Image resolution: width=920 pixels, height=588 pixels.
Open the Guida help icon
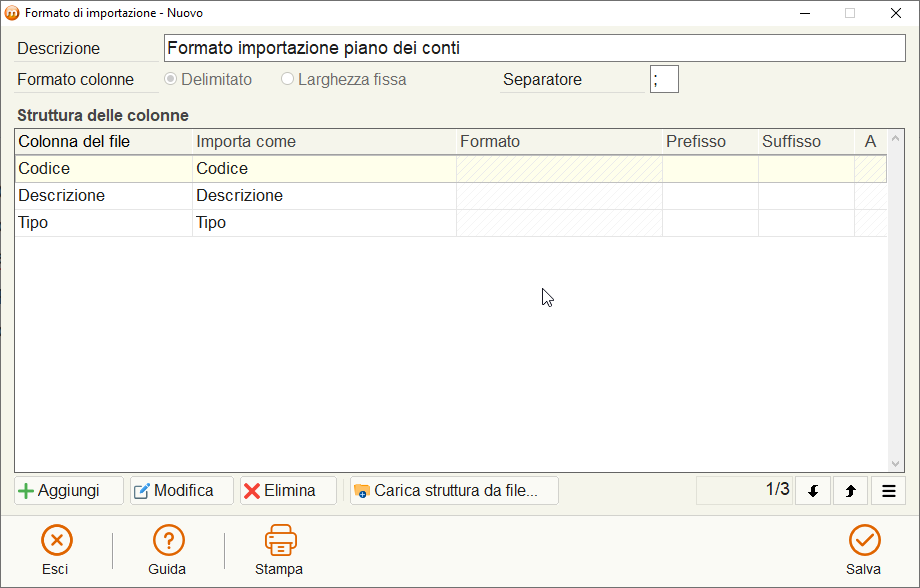168,540
